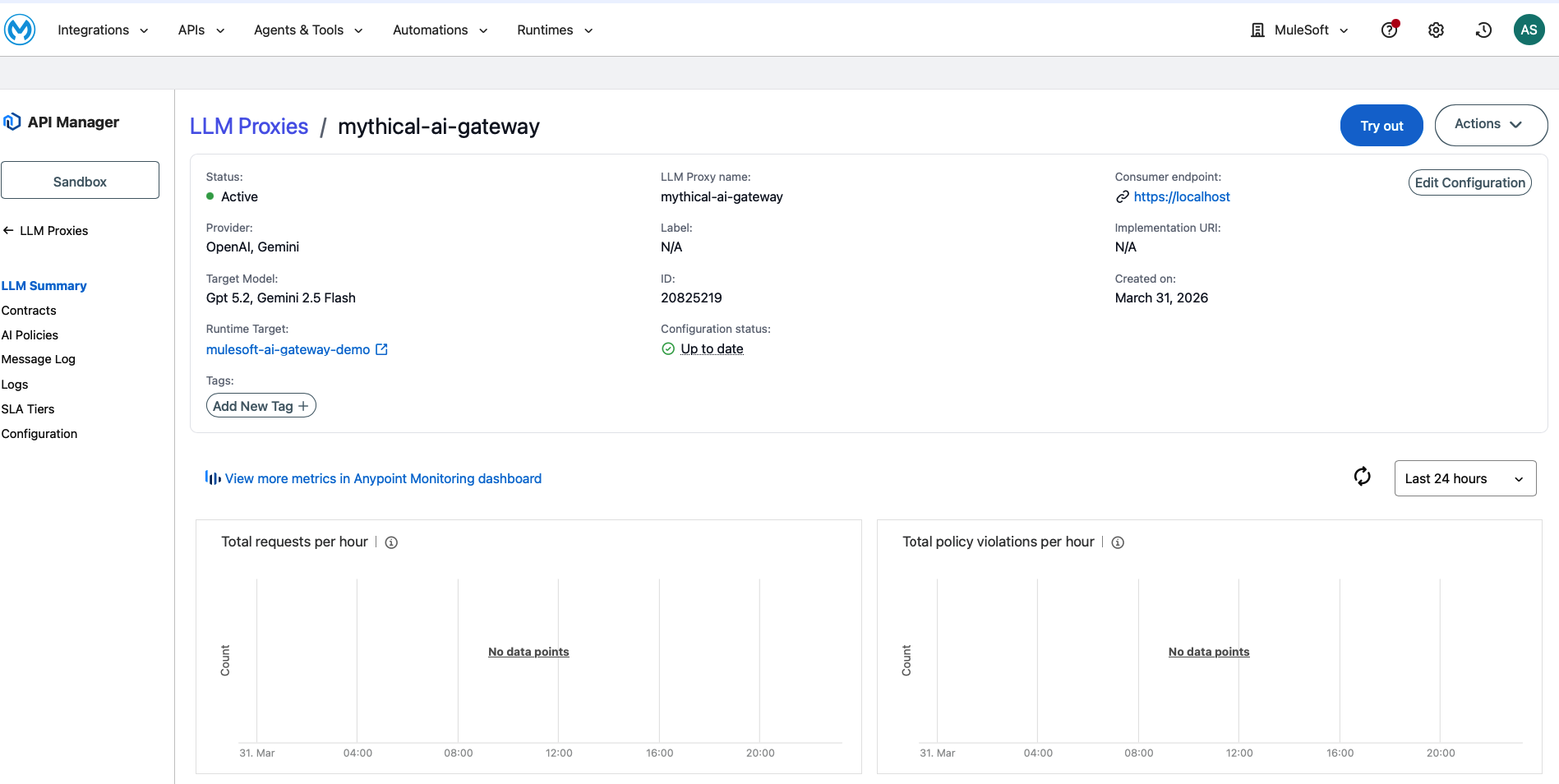Select Message Log in the sidebar
The height and width of the screenshot is (784, 1559).
coord(39,359)
